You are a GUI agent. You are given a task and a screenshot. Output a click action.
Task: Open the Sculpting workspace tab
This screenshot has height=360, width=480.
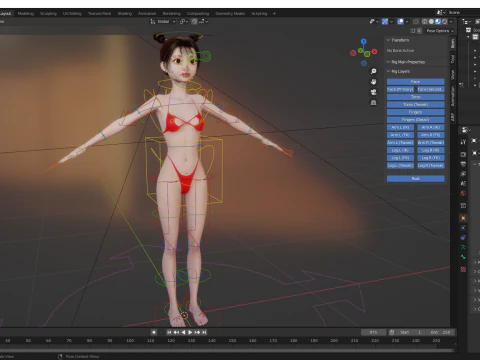pyautogui.click(x=48, y=14)
